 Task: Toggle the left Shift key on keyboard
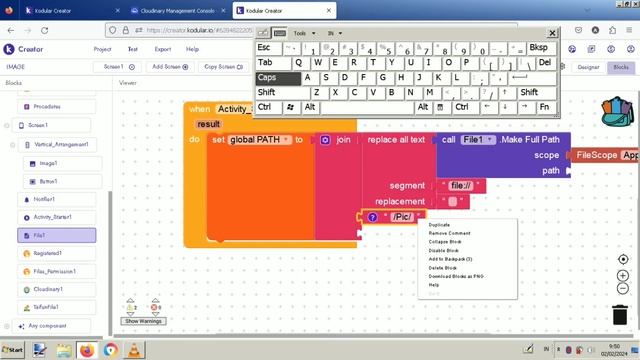[283, 93]
